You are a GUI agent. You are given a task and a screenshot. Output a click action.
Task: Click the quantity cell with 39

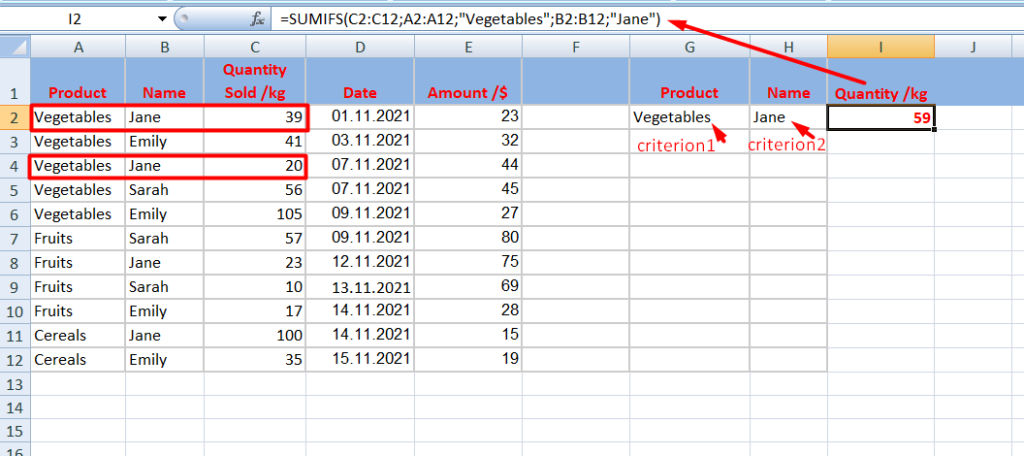(x=255, y=118)
